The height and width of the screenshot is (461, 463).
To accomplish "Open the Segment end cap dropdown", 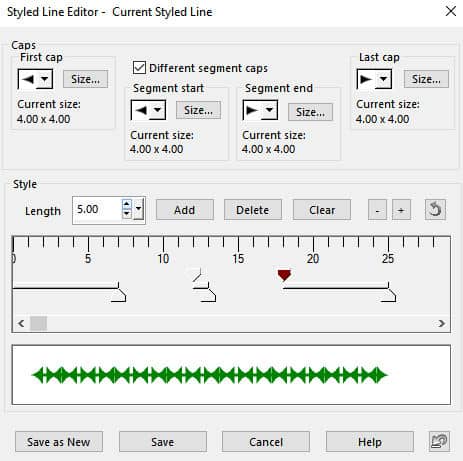I will (x=269, y=110).
